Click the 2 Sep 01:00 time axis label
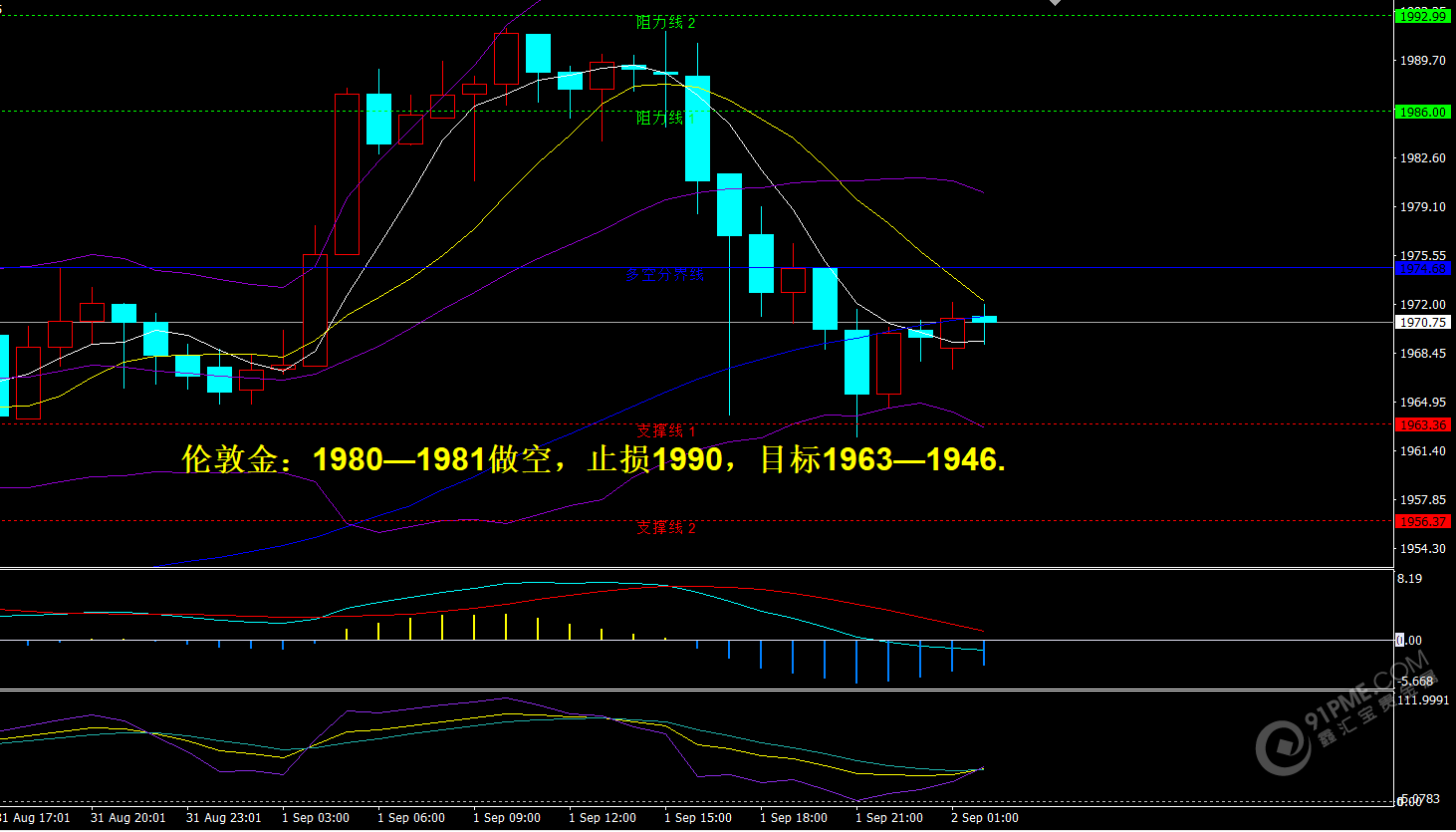The height and width of the screenshot is (832, 1456). pyautogui.click(x=984, y=818)
